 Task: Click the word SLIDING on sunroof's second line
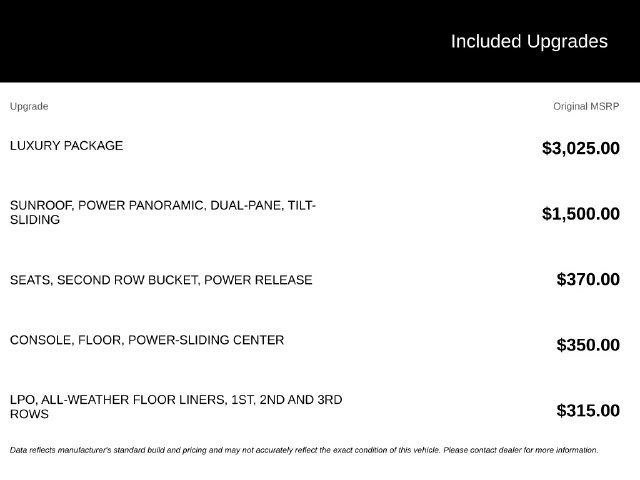[x=35, y=220]
